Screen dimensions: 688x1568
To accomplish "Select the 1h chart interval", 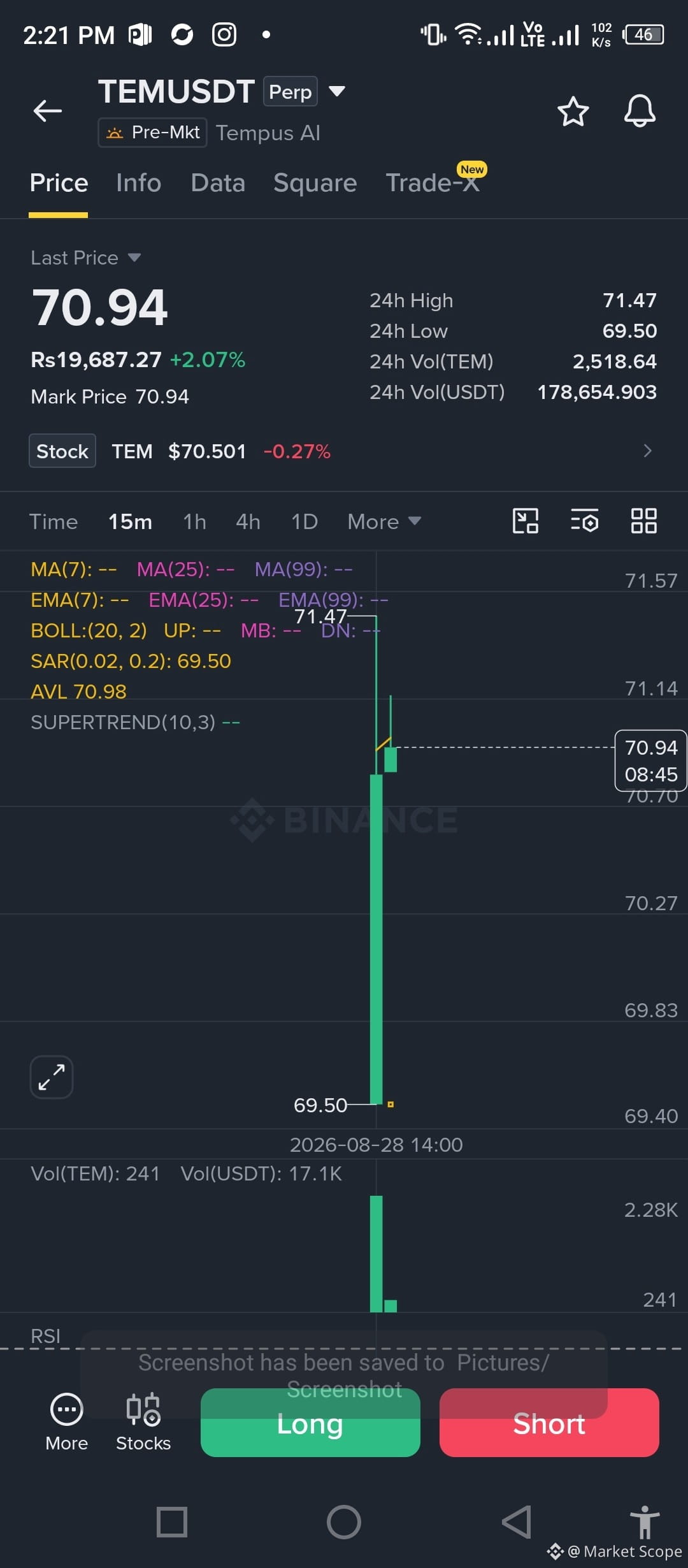I will tap(194, 521).
